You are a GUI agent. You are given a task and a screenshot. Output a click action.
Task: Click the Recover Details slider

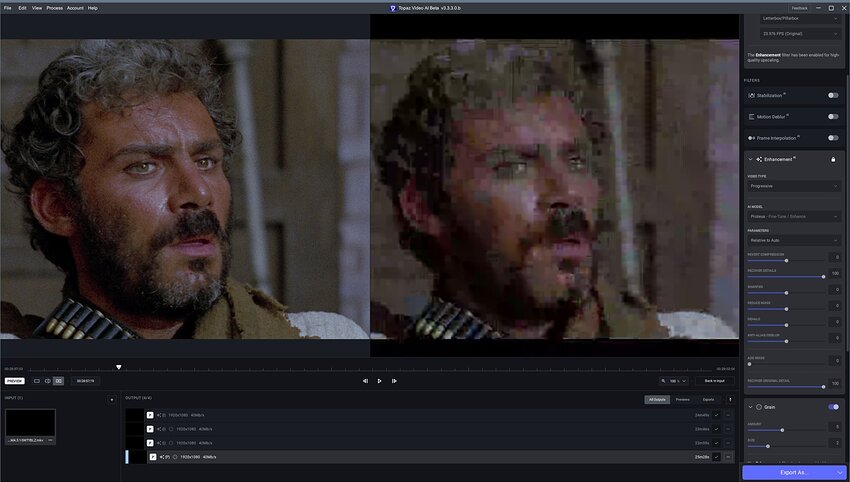coord(786,277)
